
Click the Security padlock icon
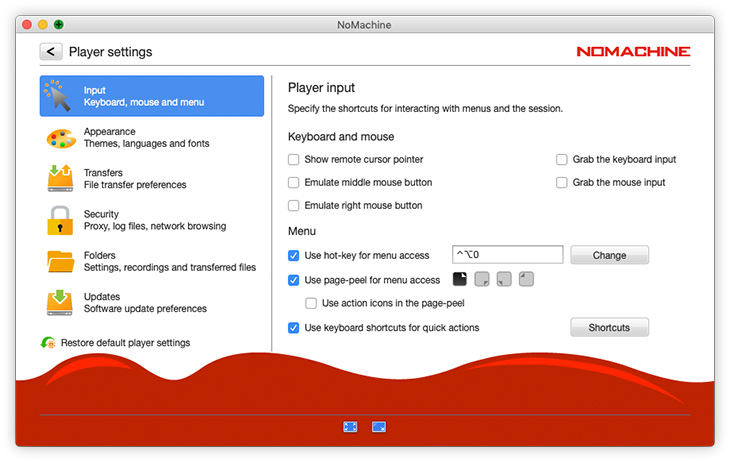61,220
